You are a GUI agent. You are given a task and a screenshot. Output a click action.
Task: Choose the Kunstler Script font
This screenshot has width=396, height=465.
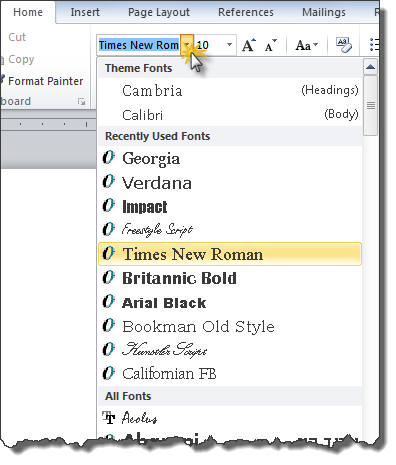(x=230, y=350)
